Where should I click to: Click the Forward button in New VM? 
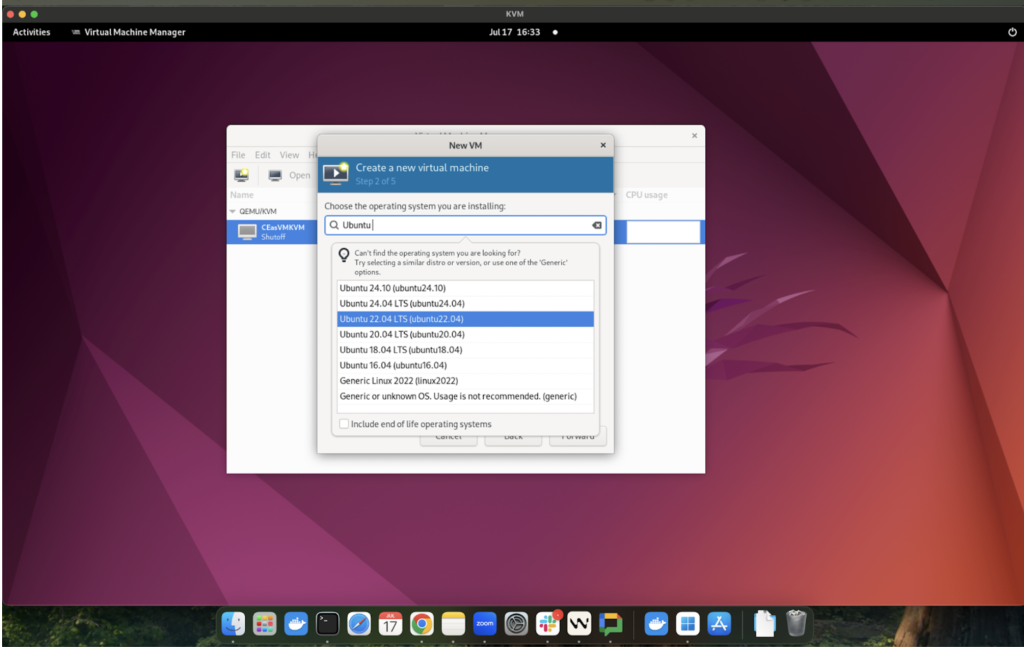pos(577,436)
